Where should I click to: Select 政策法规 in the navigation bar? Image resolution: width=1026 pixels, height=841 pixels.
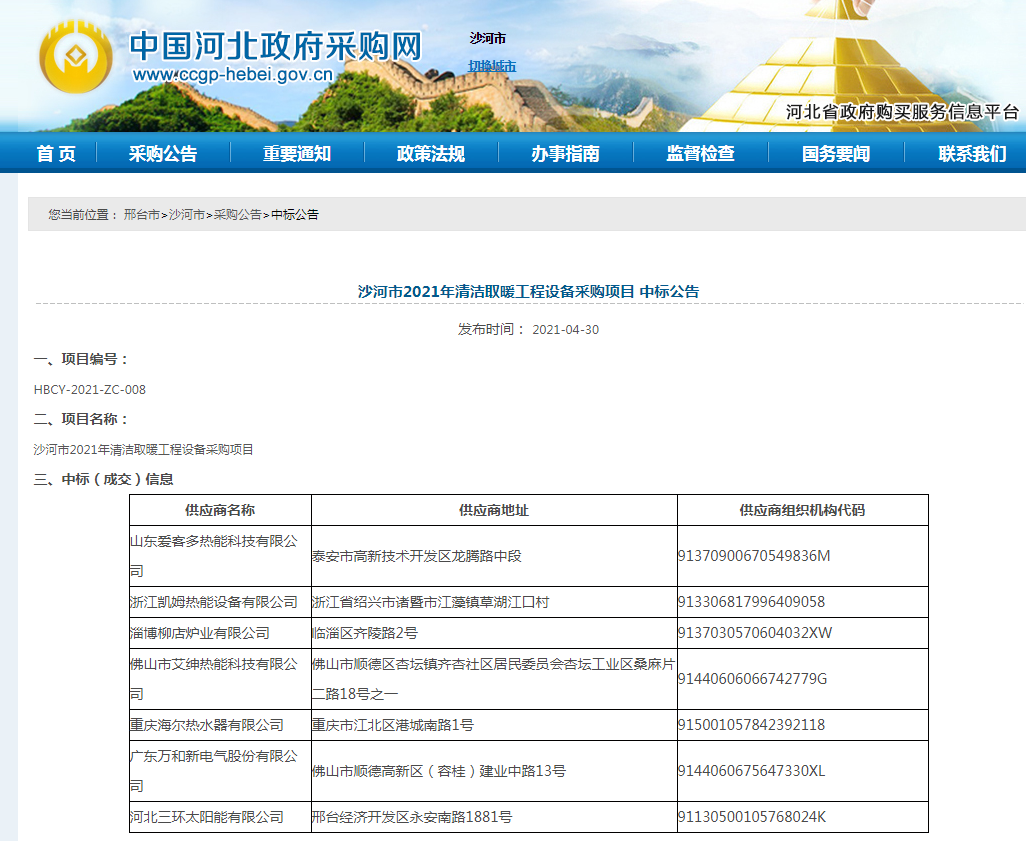click(x=431, y=154)
